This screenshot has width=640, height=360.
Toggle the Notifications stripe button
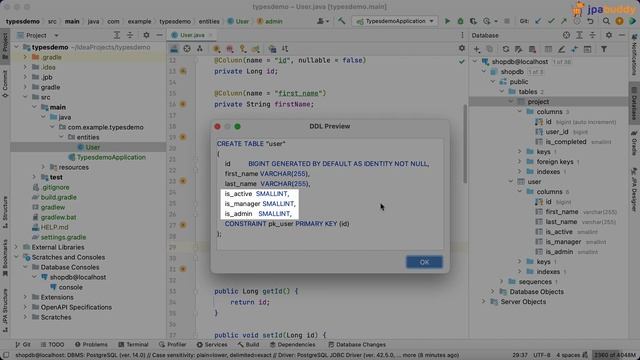click(x=634, y=54)
